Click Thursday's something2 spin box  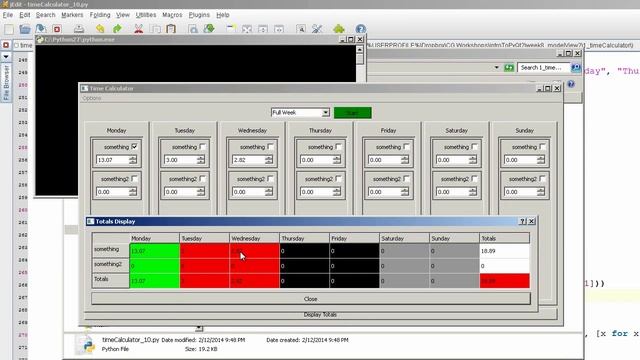click(x=320, y=192)
